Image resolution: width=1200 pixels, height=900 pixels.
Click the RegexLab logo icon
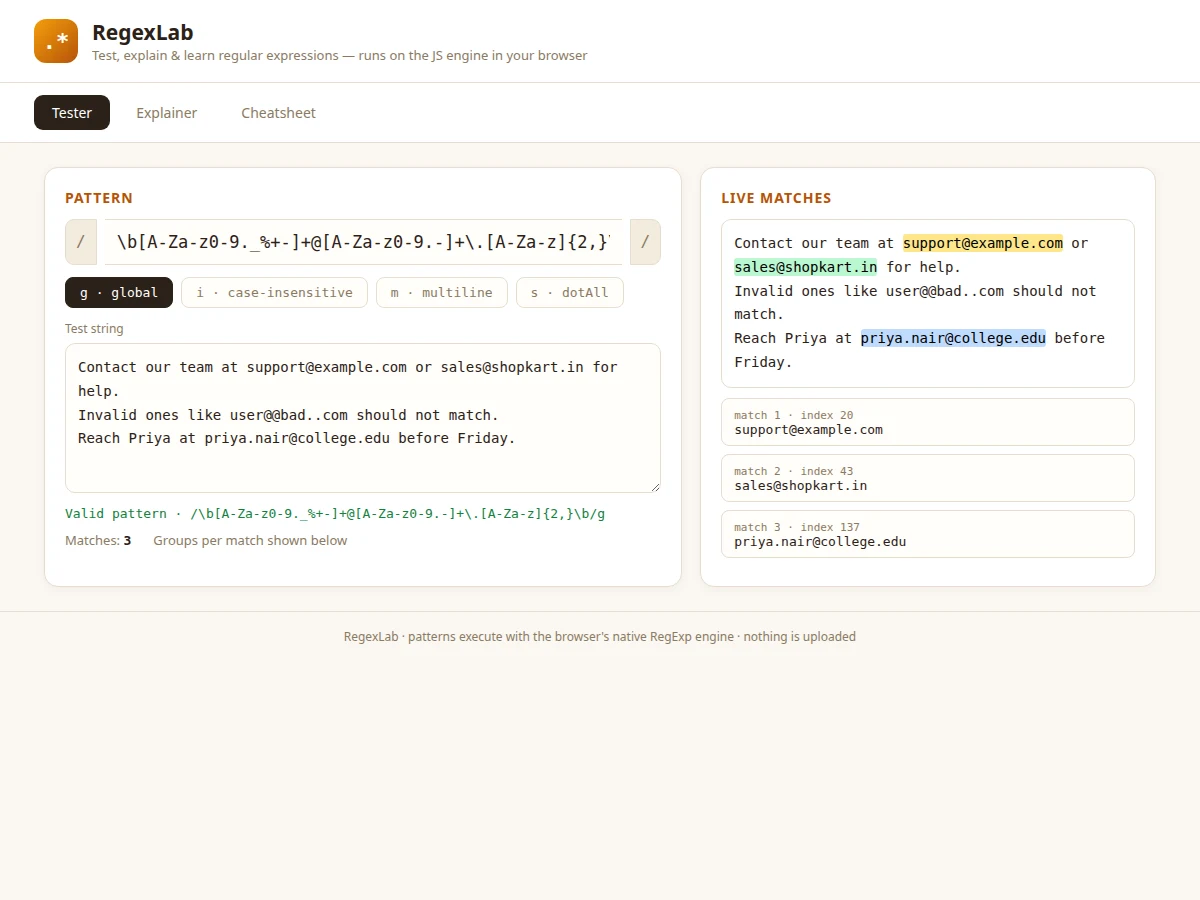[56, 41]
